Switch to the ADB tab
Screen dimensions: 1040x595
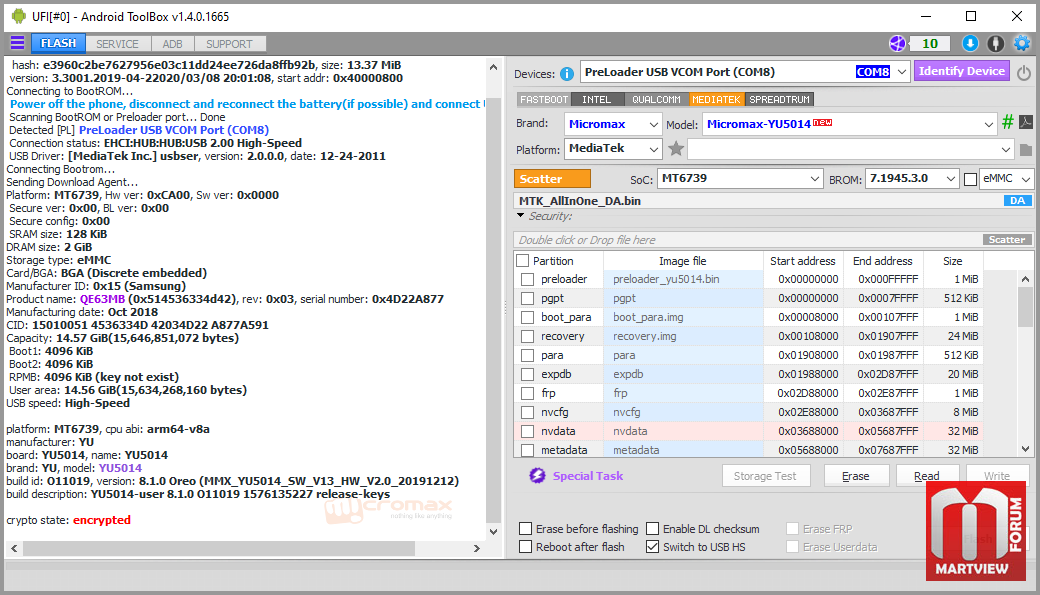[172, 44]
